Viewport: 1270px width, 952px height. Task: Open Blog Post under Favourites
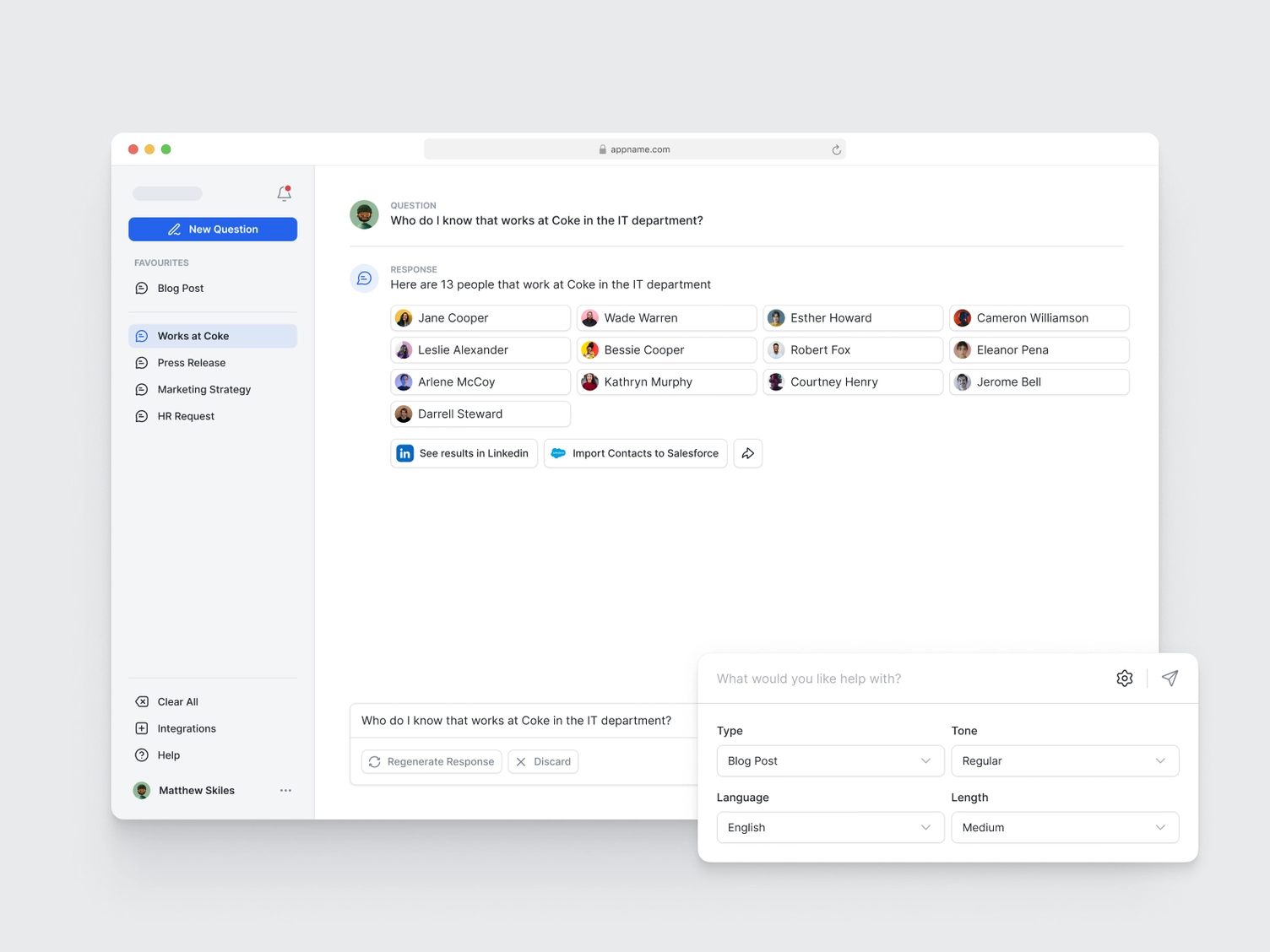(x=180, y=288)
